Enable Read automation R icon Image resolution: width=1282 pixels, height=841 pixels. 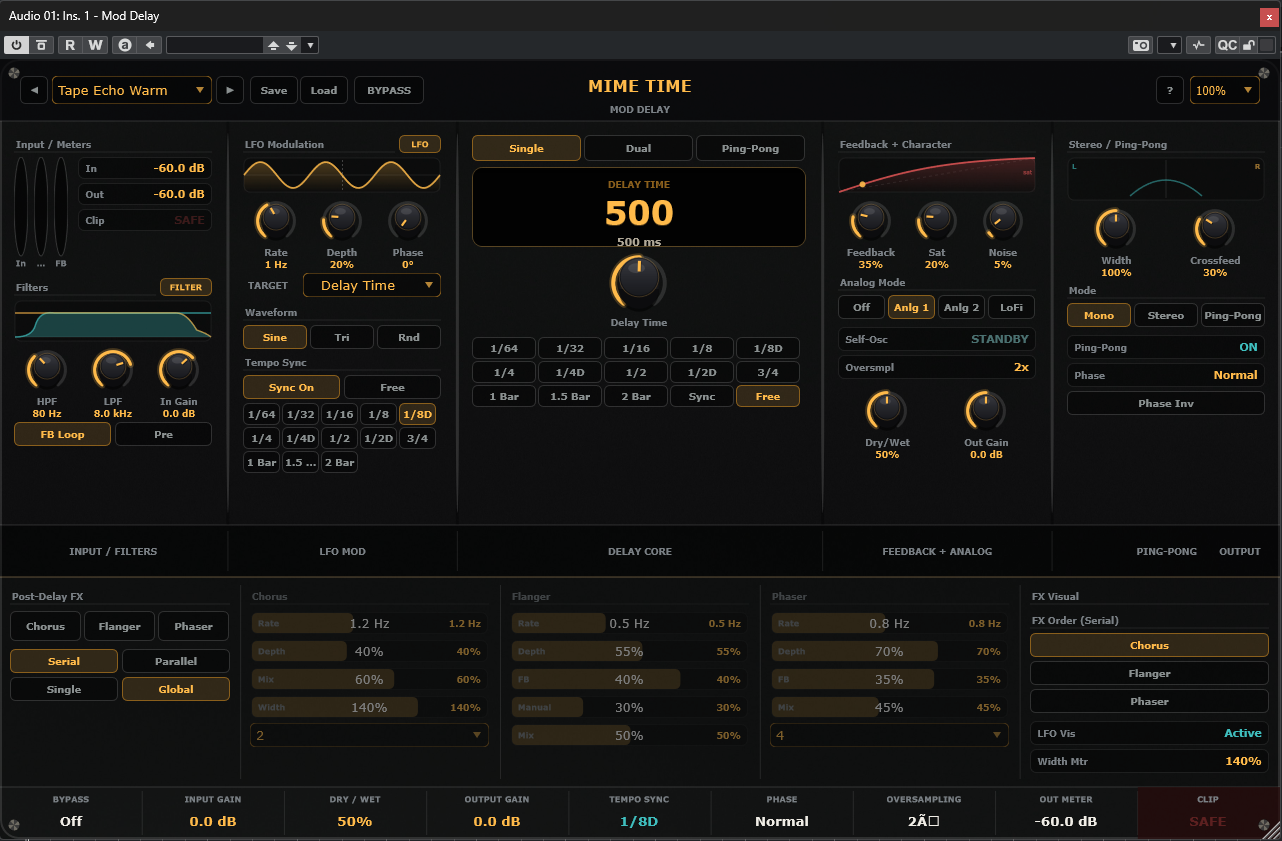pos(70,45)
